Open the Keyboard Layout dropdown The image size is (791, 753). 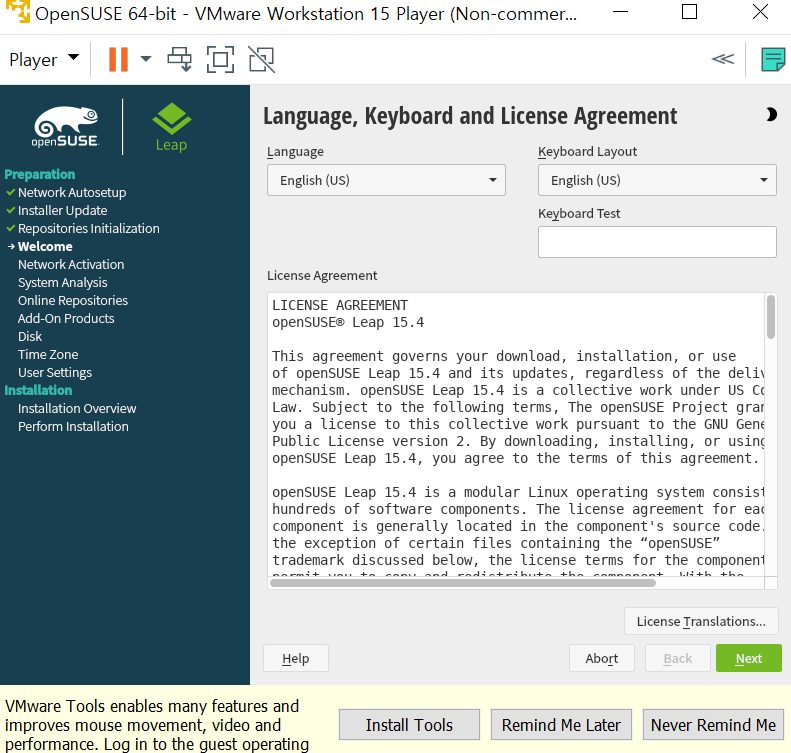click(x=657, y=180)
